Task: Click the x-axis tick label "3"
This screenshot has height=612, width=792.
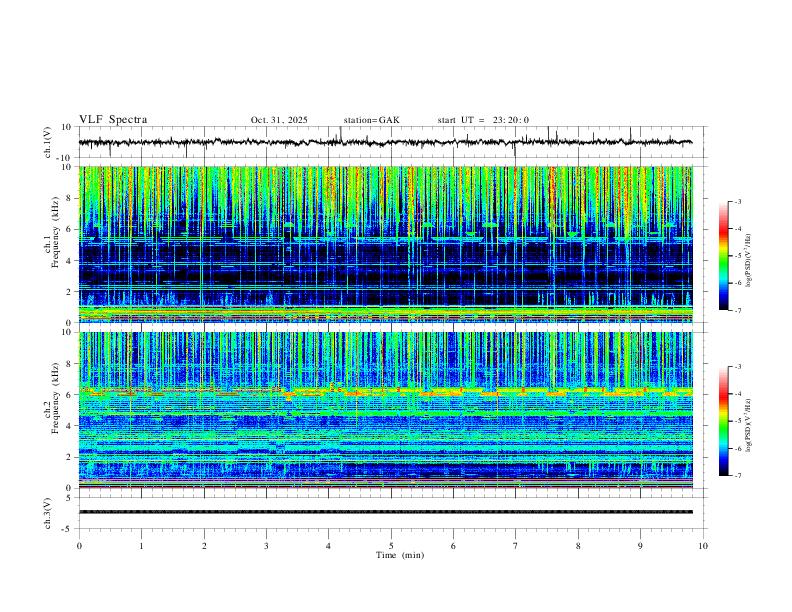Action: coord(266,546)
